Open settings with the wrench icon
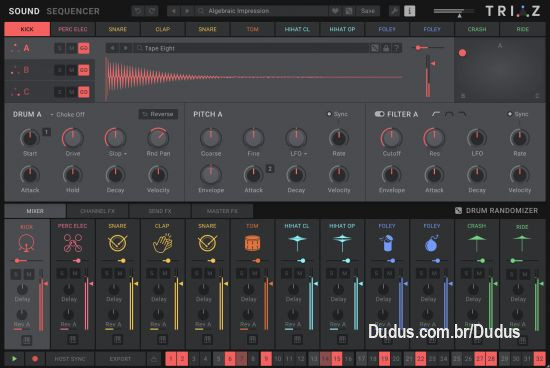Screen dimensions: 550x368 point(394,11)
